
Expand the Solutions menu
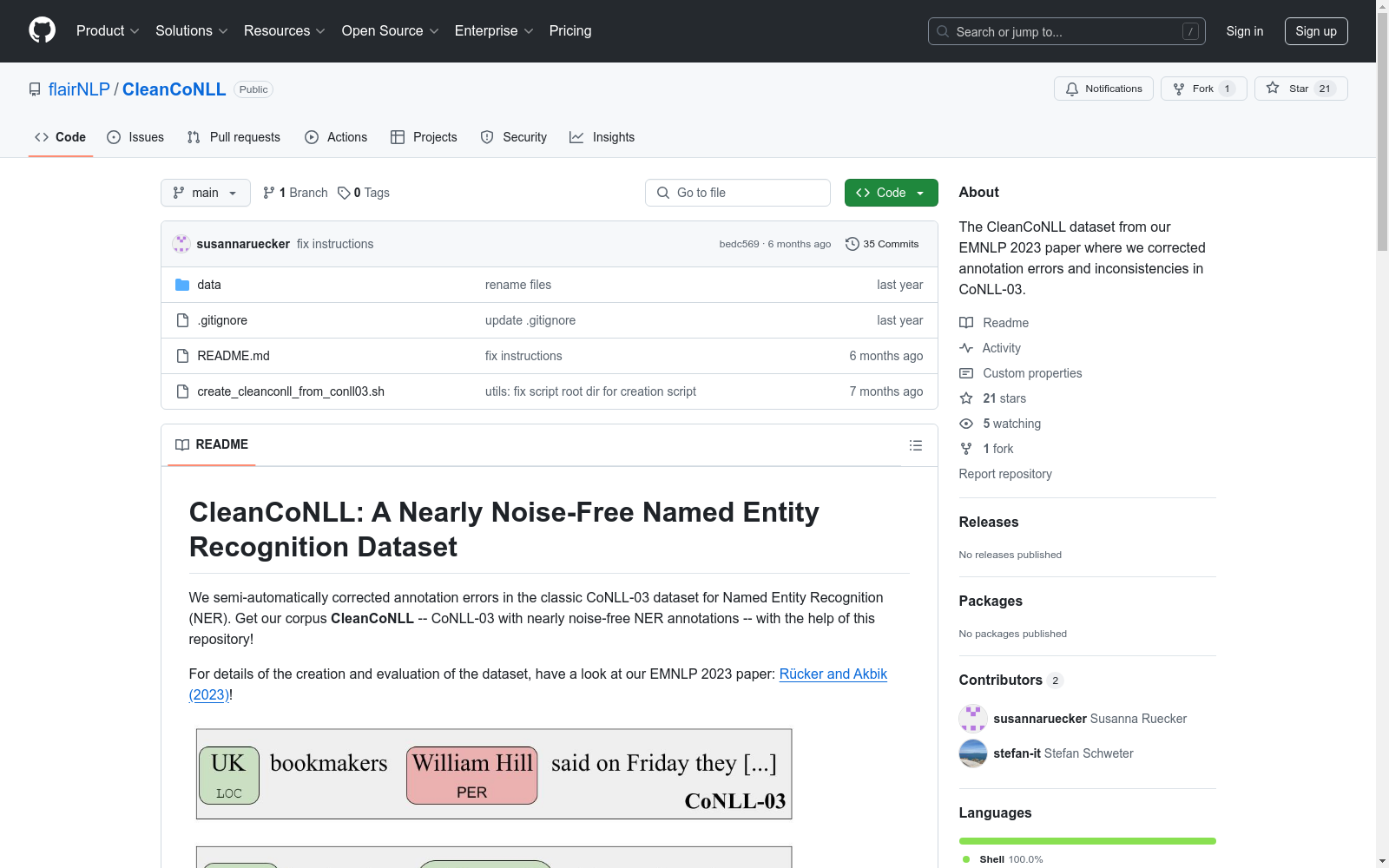click(x=192, y=30)
